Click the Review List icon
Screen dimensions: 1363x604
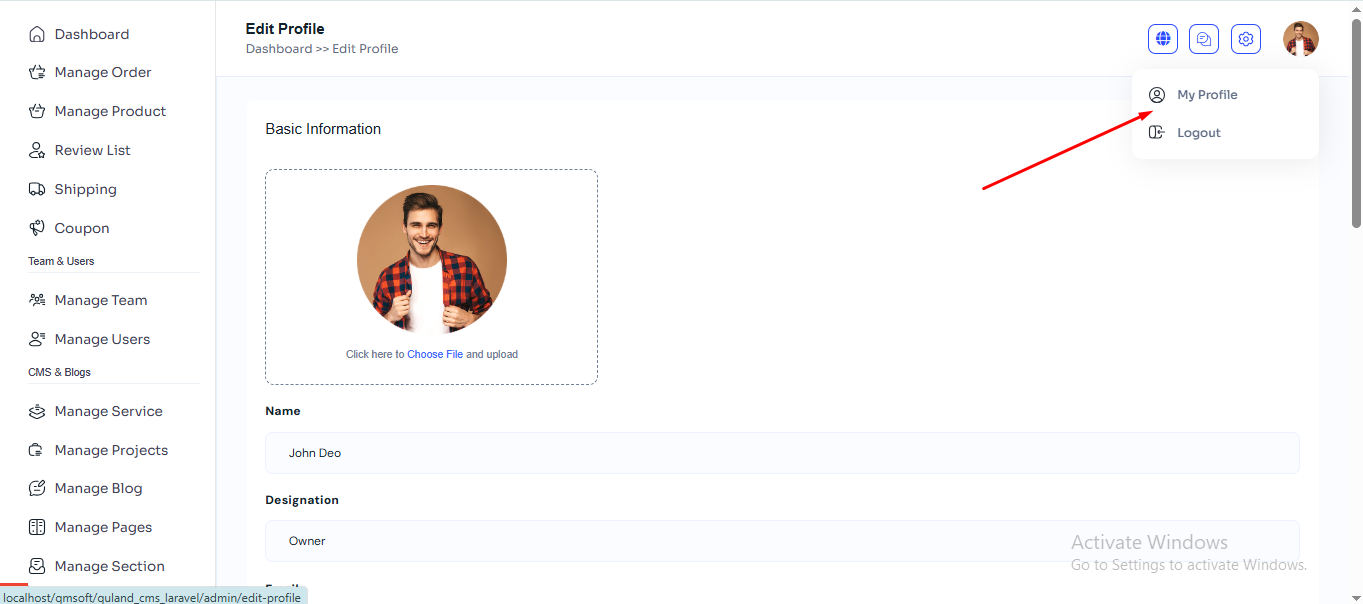37,150
